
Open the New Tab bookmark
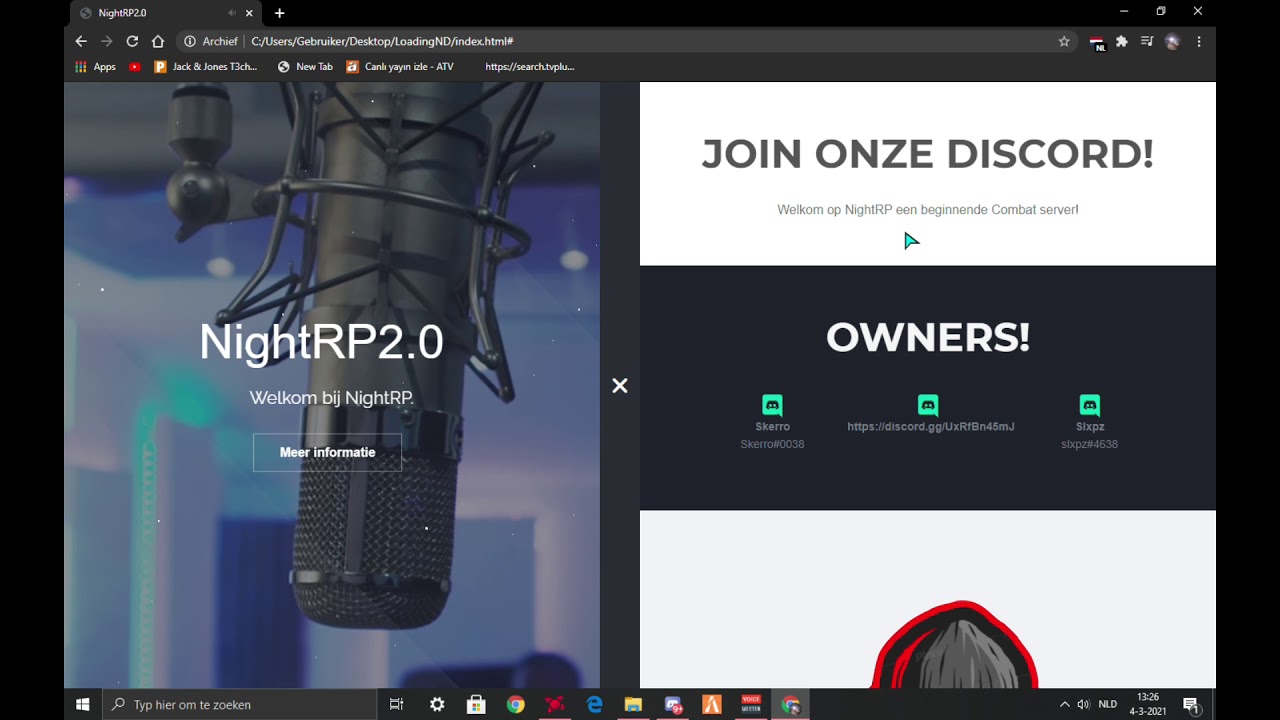pyautogui.click(x=305, y=67)
